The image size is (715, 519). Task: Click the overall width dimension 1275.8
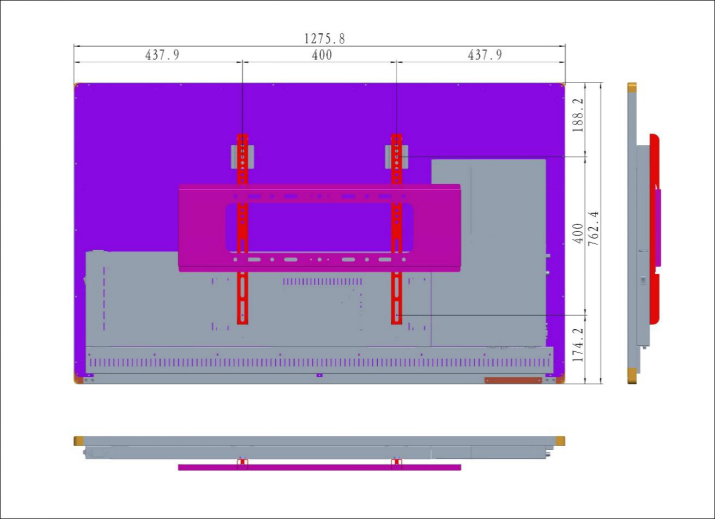[324, 39]
